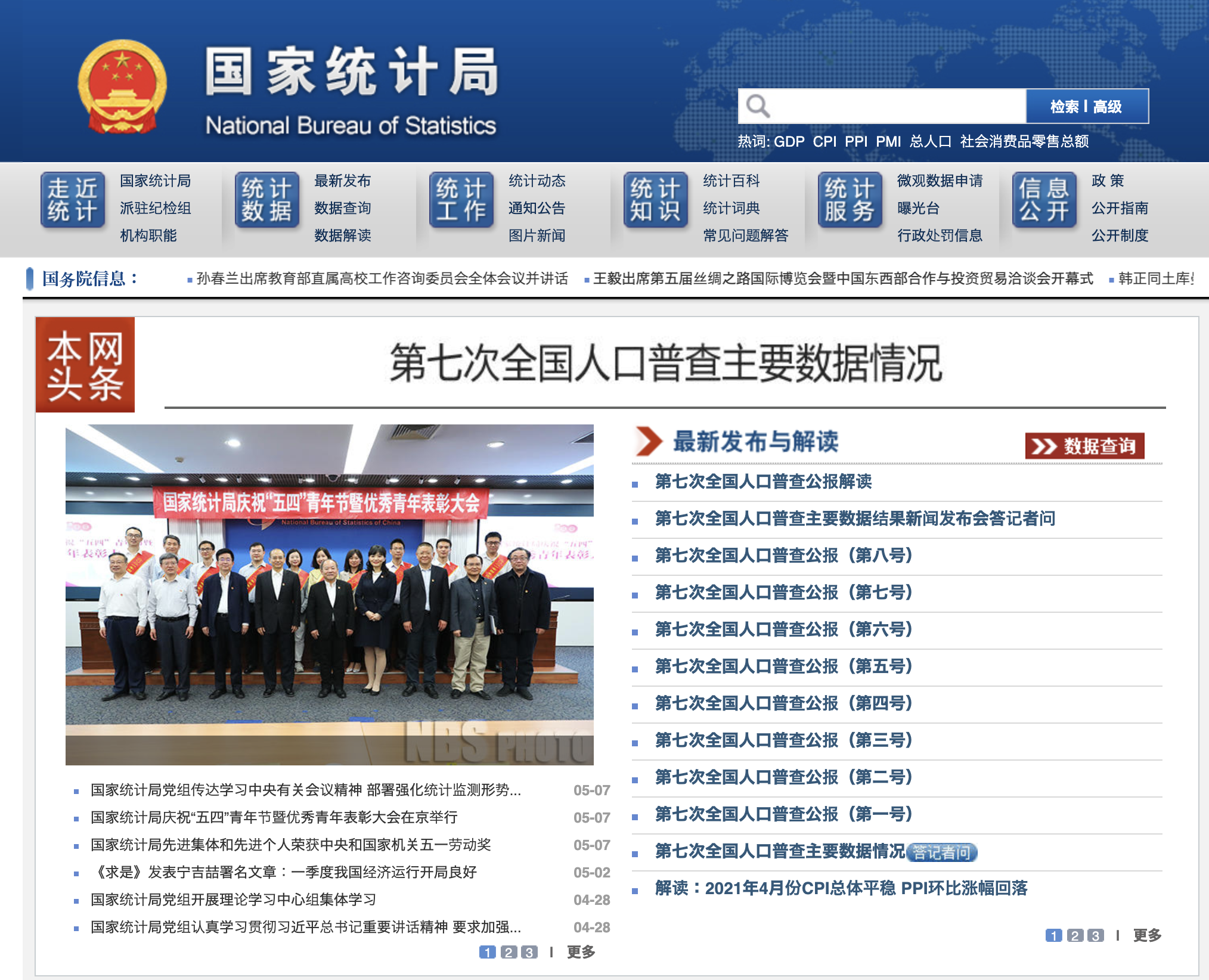Viewport: 1209px width, 980px height.
Task: Select the 最新发布 menu item
Action: tap(342, 181)
